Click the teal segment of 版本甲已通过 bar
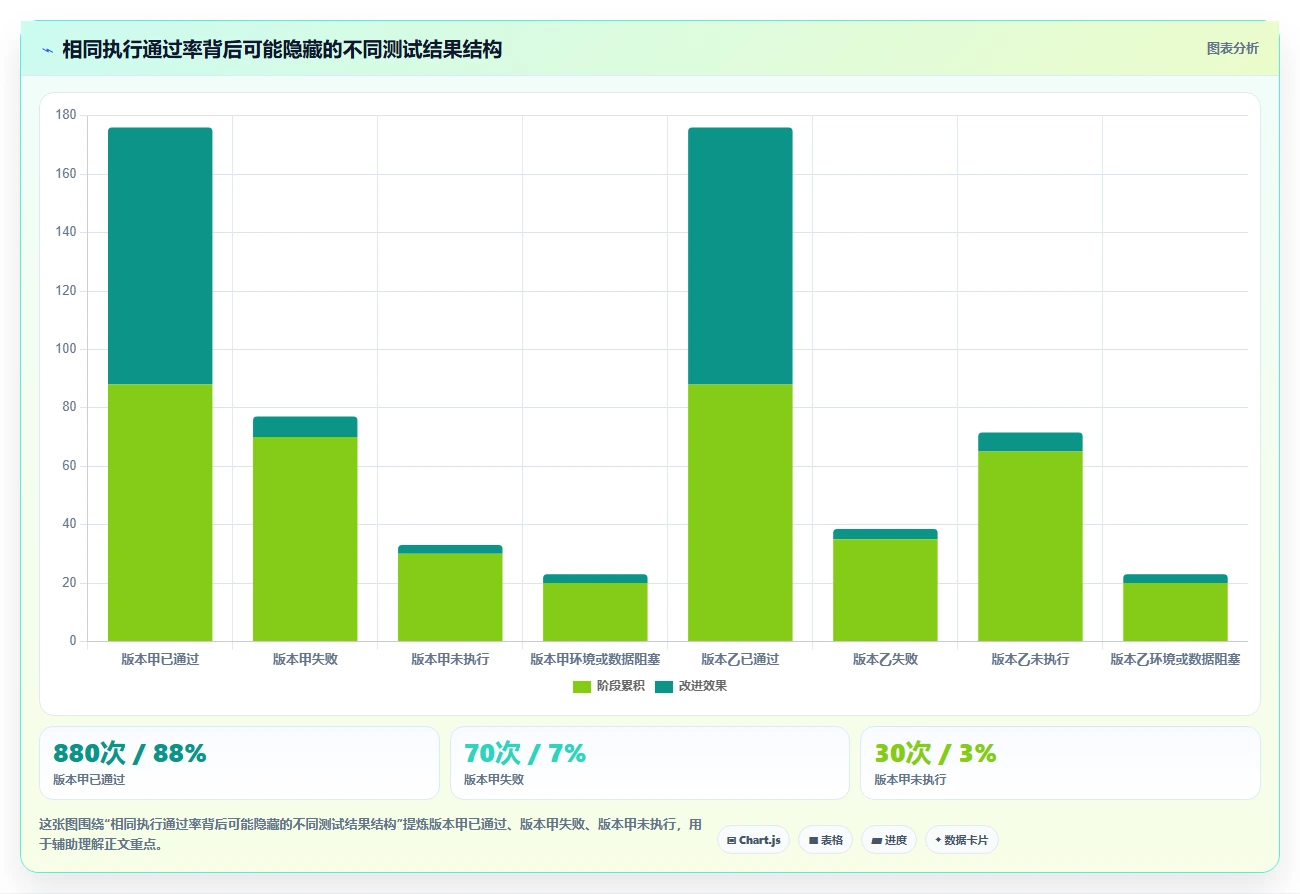 point(160,256)
